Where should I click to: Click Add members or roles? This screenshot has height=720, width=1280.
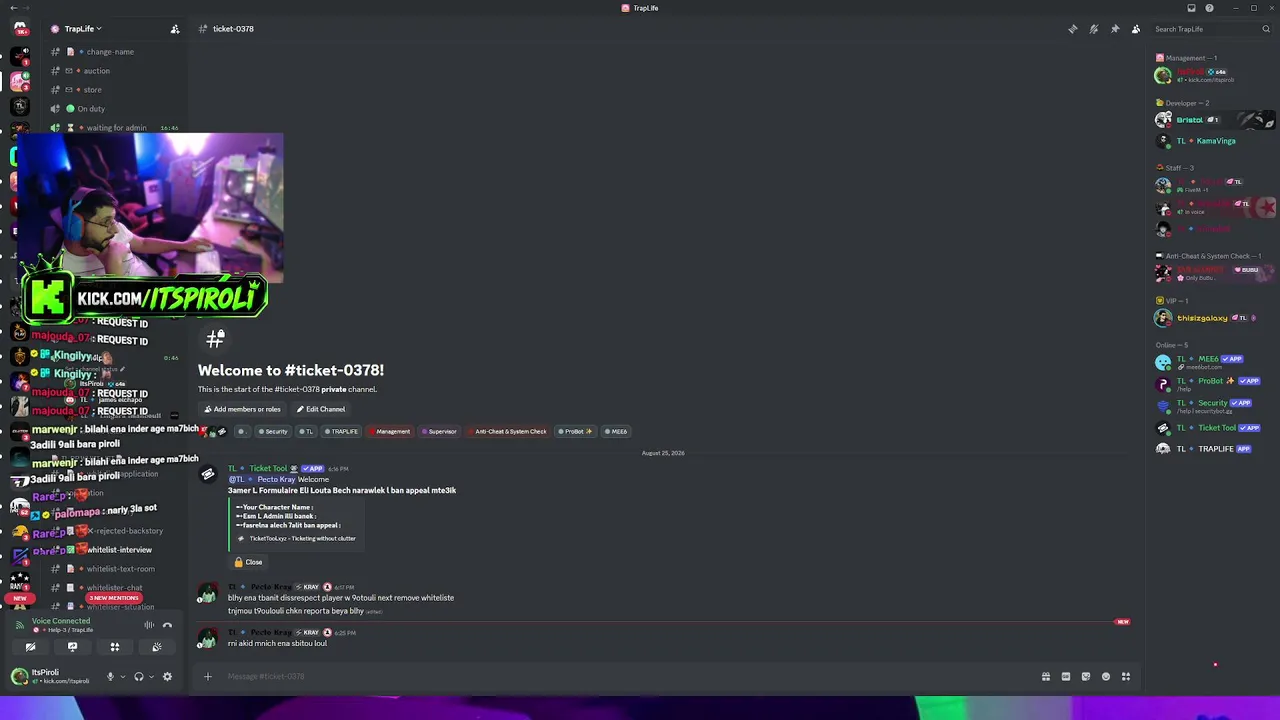tap(243, 409)
